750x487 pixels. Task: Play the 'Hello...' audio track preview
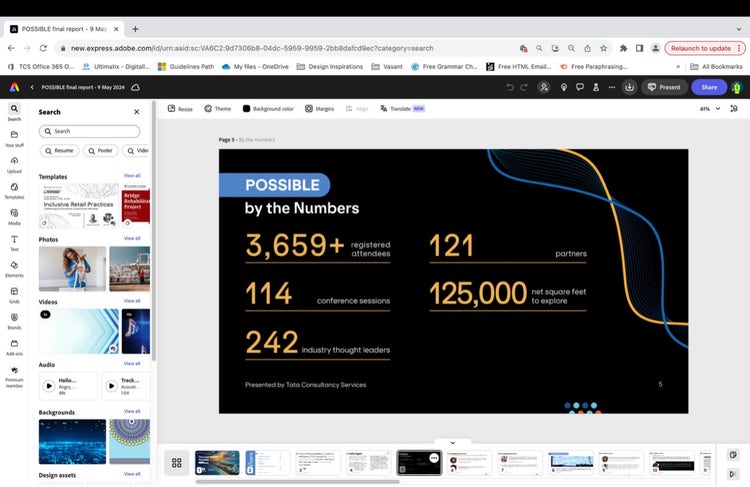[x=48, y=386]
